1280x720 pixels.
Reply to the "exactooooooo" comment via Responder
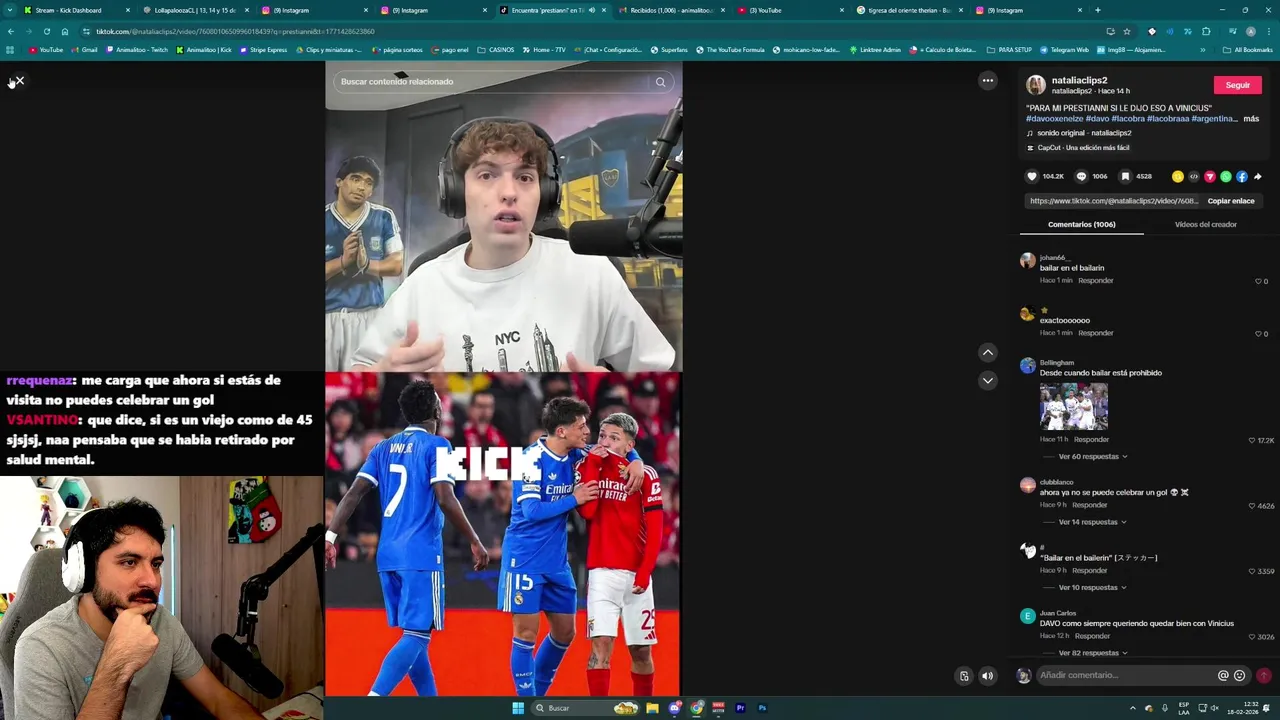pos(1095,333)
